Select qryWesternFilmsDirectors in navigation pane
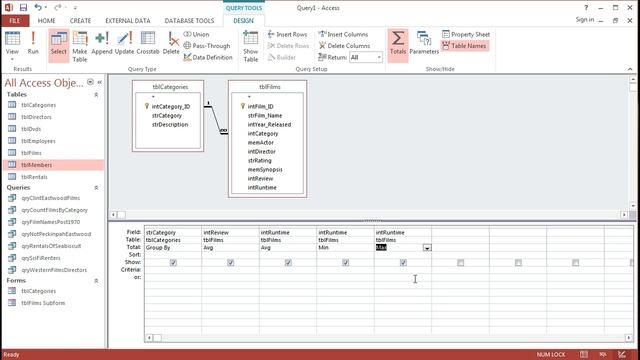The width and height of the screenshot is (640, 360). pos(54,270)
